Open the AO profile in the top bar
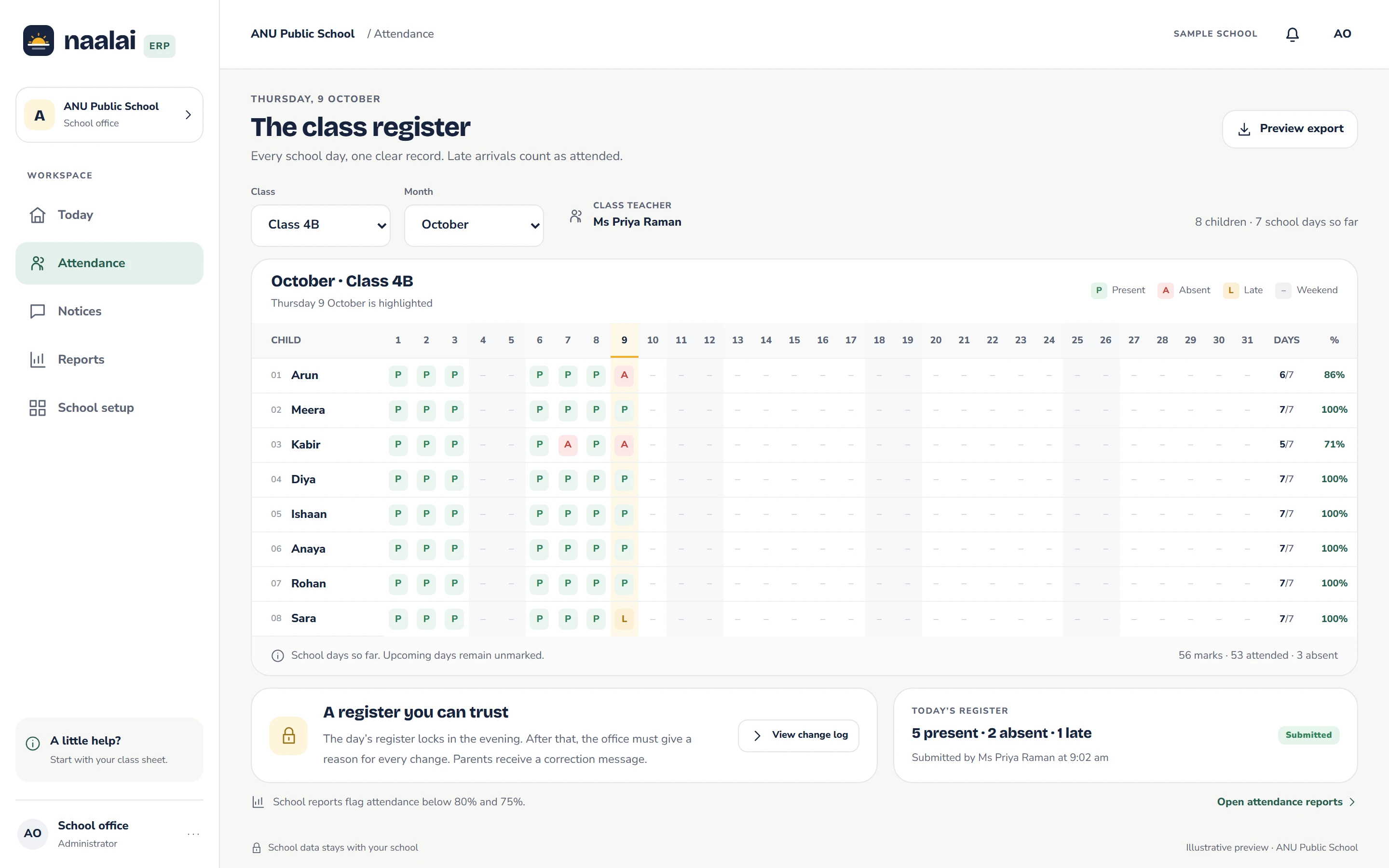The height and width of the screenshot is (868, 1389). click(x=1342, y=34)
